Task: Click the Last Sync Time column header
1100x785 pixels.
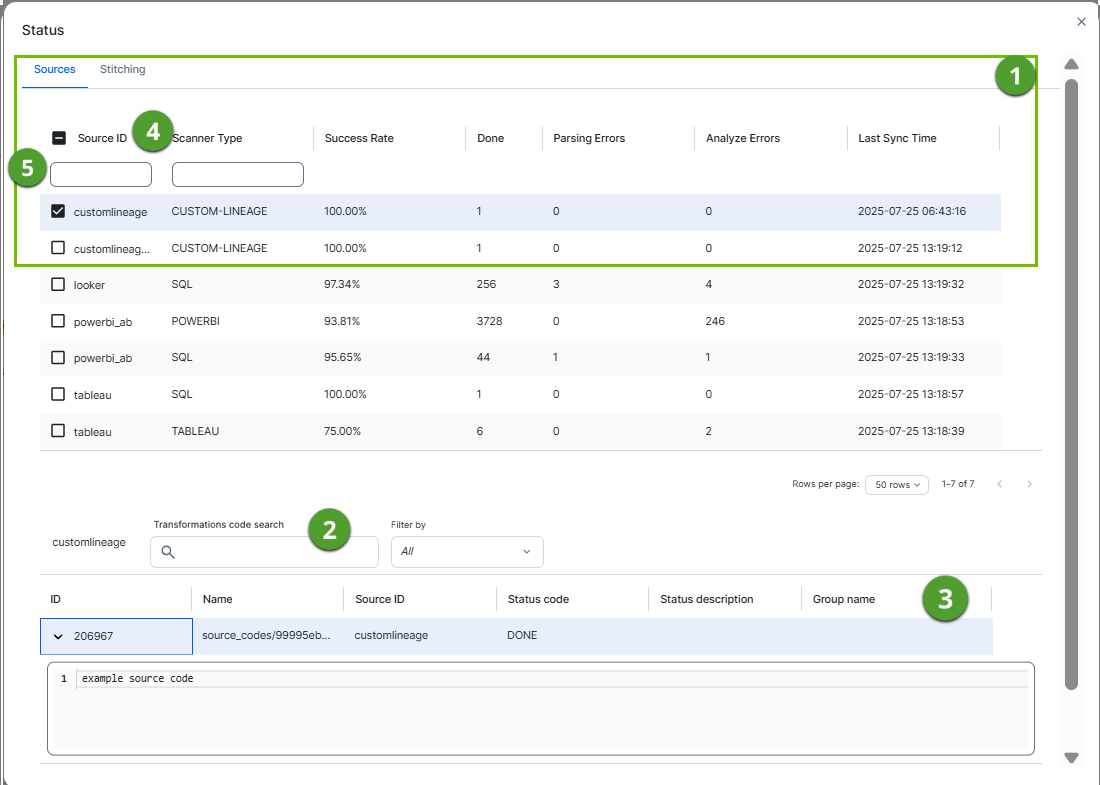Action: (x=897, y=138)
